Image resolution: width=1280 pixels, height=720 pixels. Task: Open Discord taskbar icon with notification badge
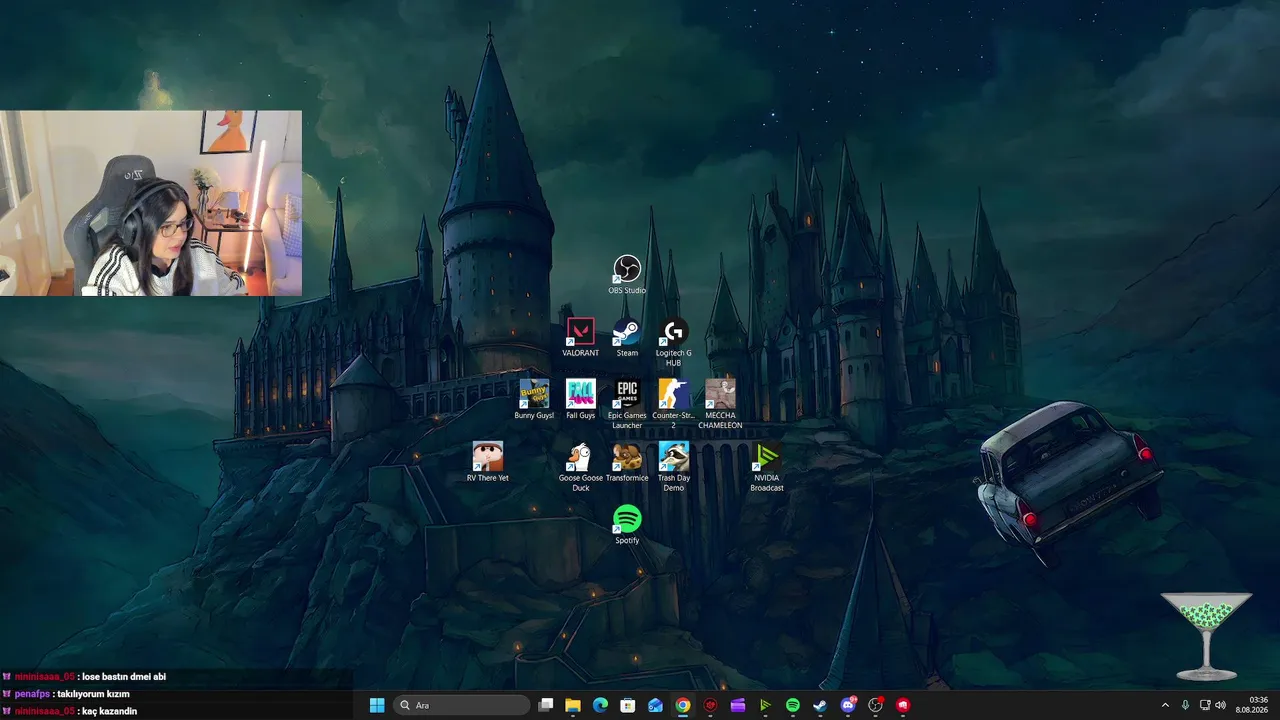tap(849, 705)
